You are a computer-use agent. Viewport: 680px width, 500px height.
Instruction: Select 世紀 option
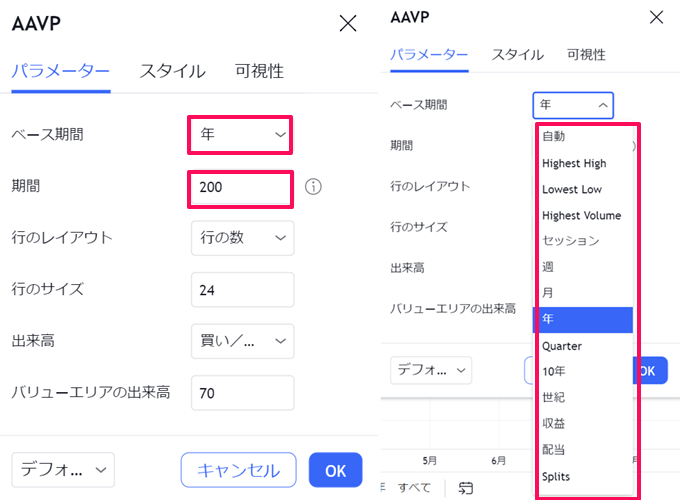[x=582, y=397]
